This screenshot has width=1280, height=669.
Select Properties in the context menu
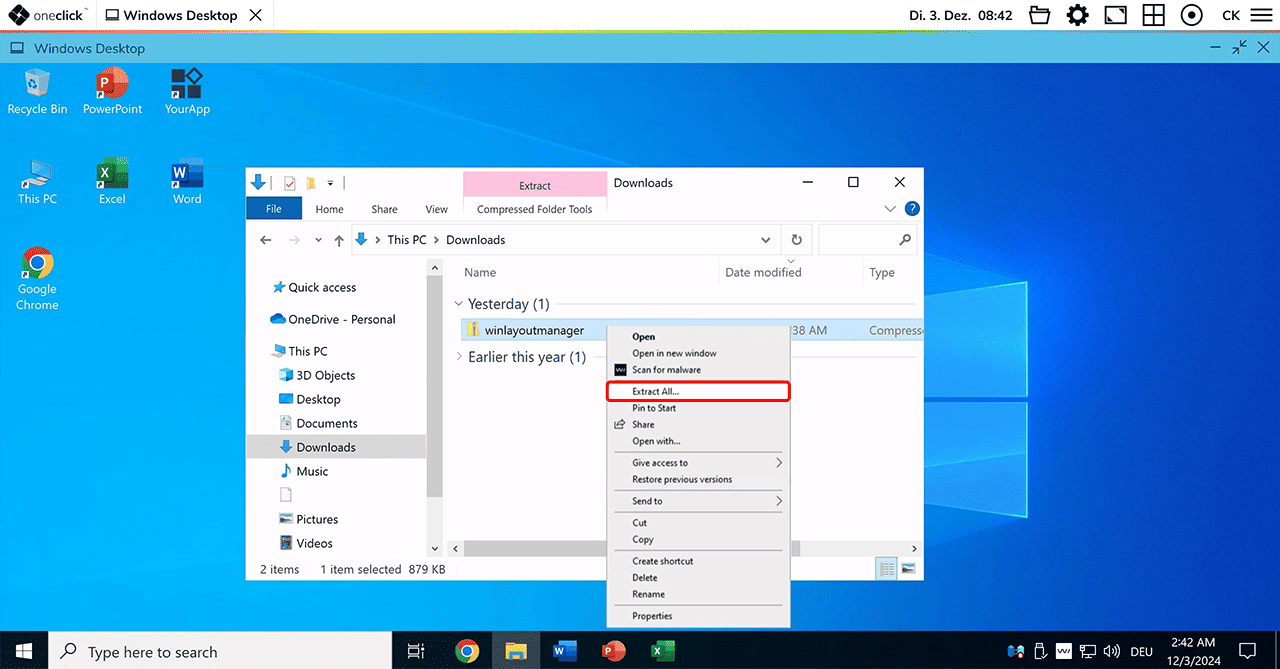(x=652, y=616)
